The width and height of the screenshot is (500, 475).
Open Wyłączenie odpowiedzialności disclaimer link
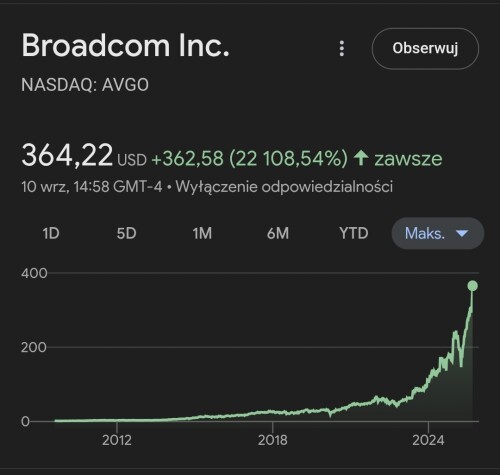[284, 186]
